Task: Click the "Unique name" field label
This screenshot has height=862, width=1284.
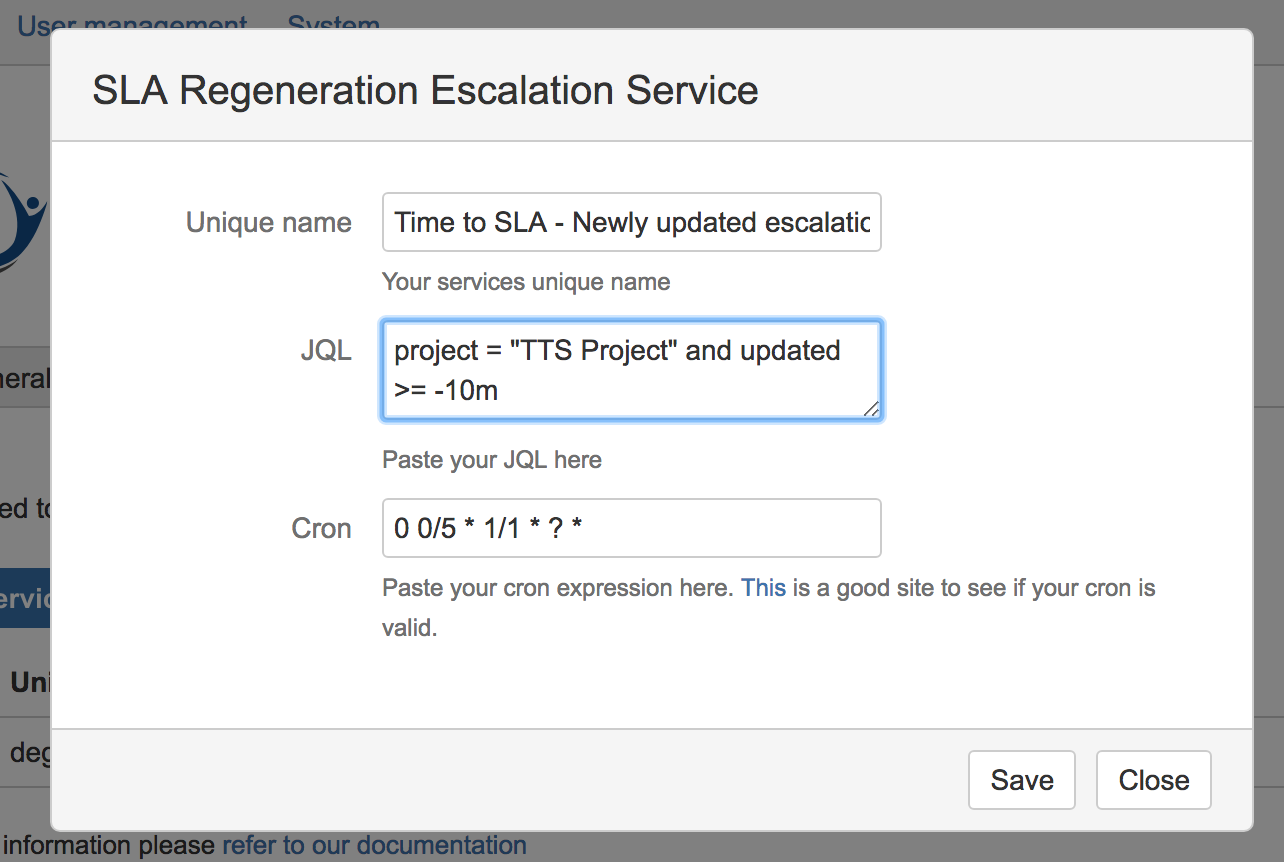Action: pyautogui.click(x=268, y=222)
